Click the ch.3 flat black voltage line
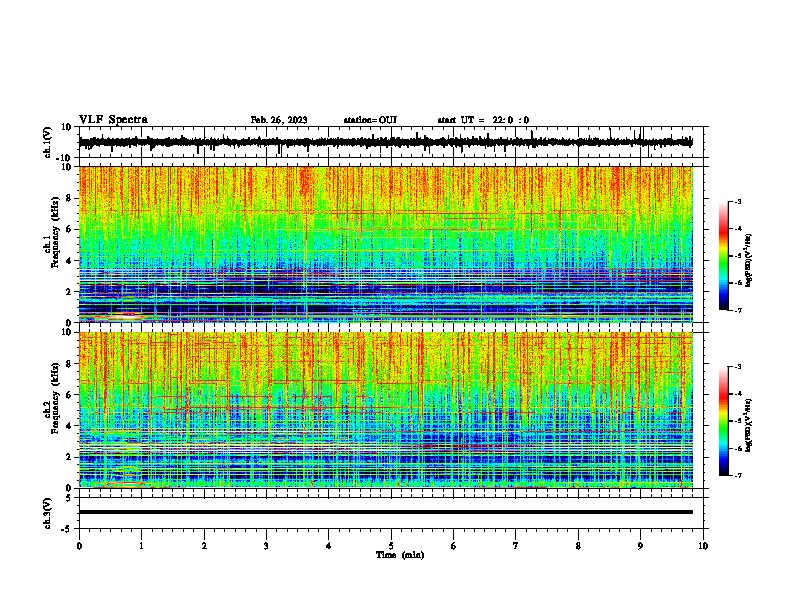The image size is (792, 612). point(386,512)
